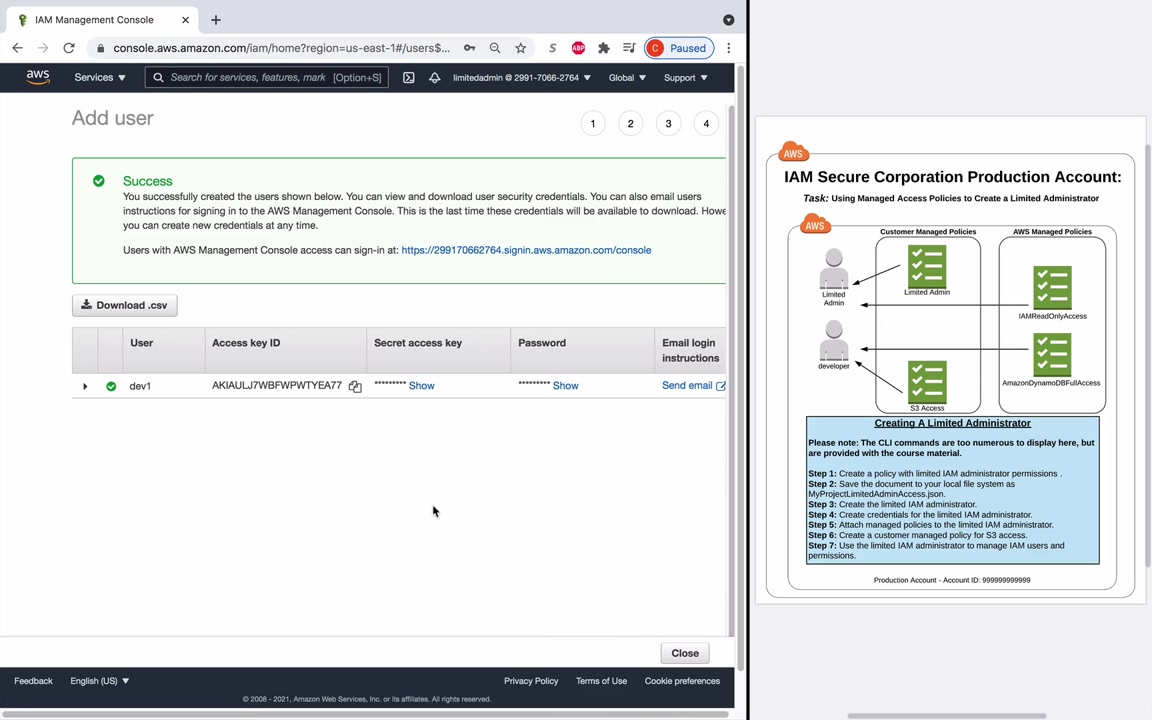Go to wizard step 4

[706, 123]
